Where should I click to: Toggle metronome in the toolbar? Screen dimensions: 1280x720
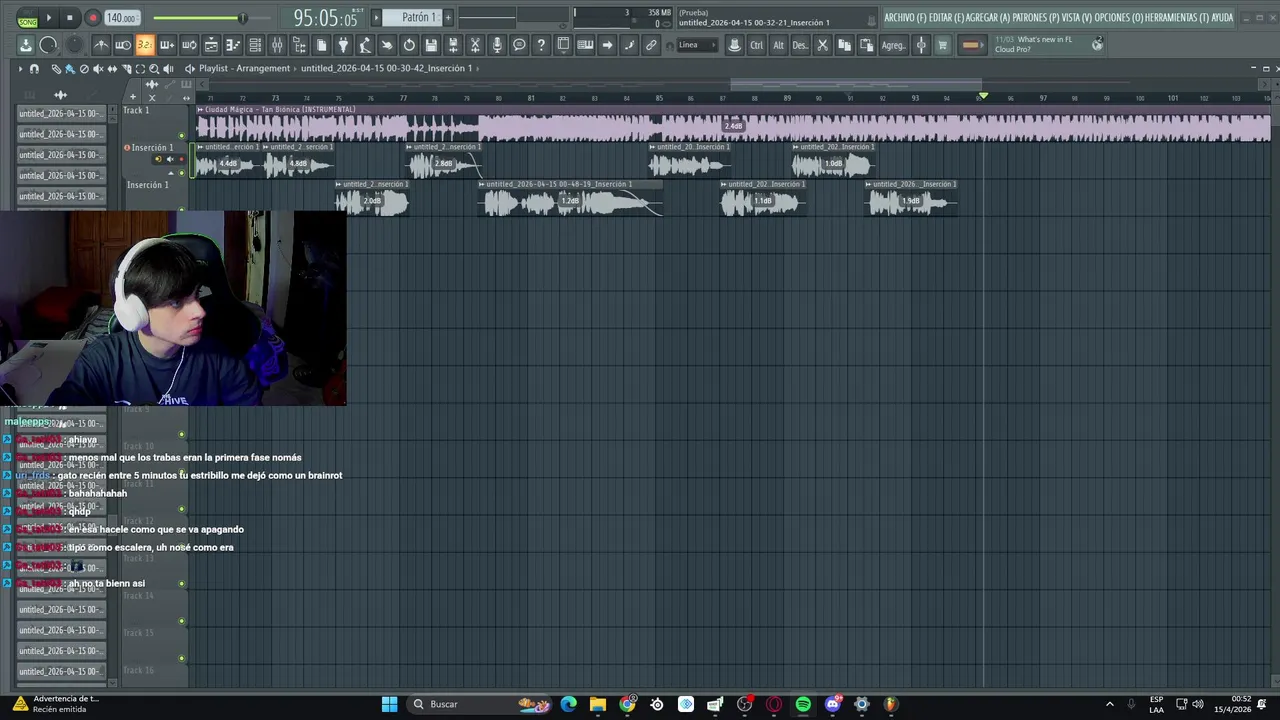102,45
